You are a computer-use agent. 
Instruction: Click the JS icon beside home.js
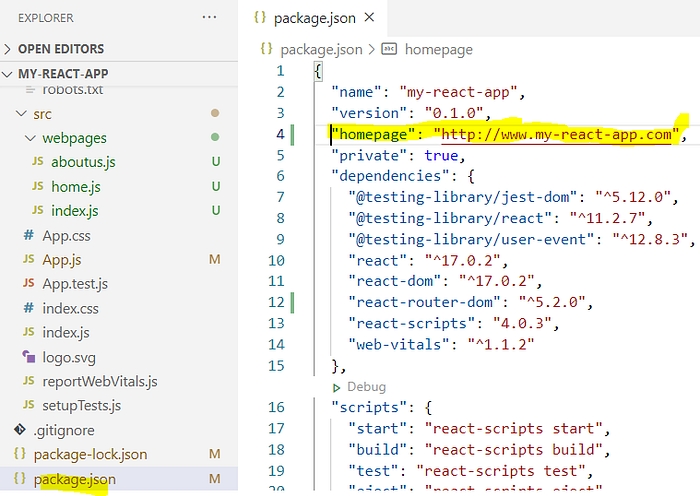(x=38, y=186)
